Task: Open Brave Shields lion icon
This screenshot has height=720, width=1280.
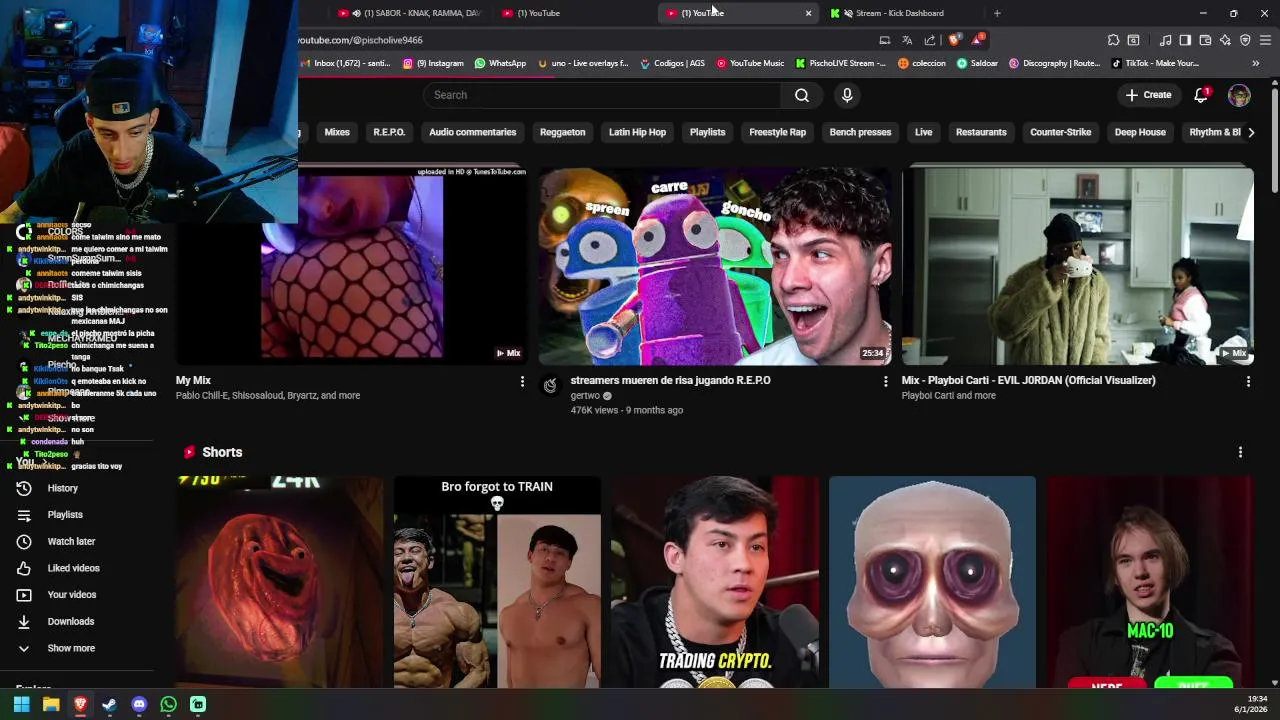Action: tap(954, 40)
